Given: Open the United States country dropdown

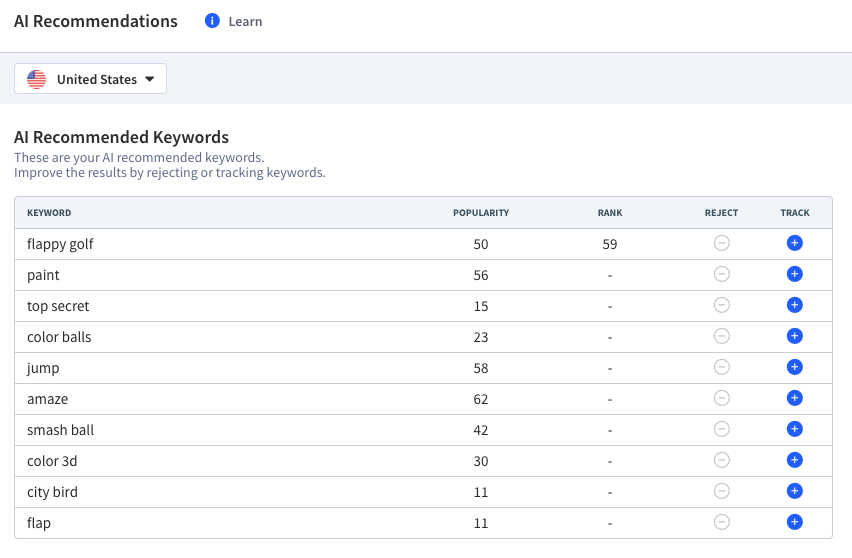Looking at the screenshot, I should tap(90, 79).
